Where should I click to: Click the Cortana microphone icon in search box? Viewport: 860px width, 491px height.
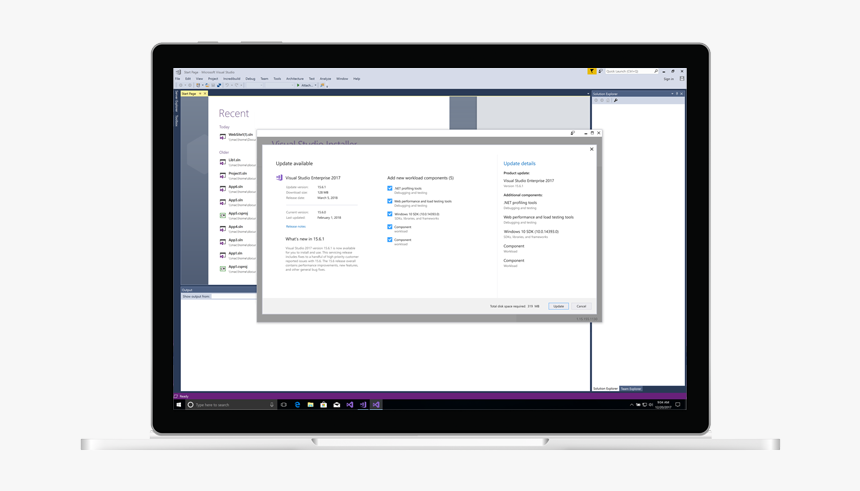click(x=271, y=405)
